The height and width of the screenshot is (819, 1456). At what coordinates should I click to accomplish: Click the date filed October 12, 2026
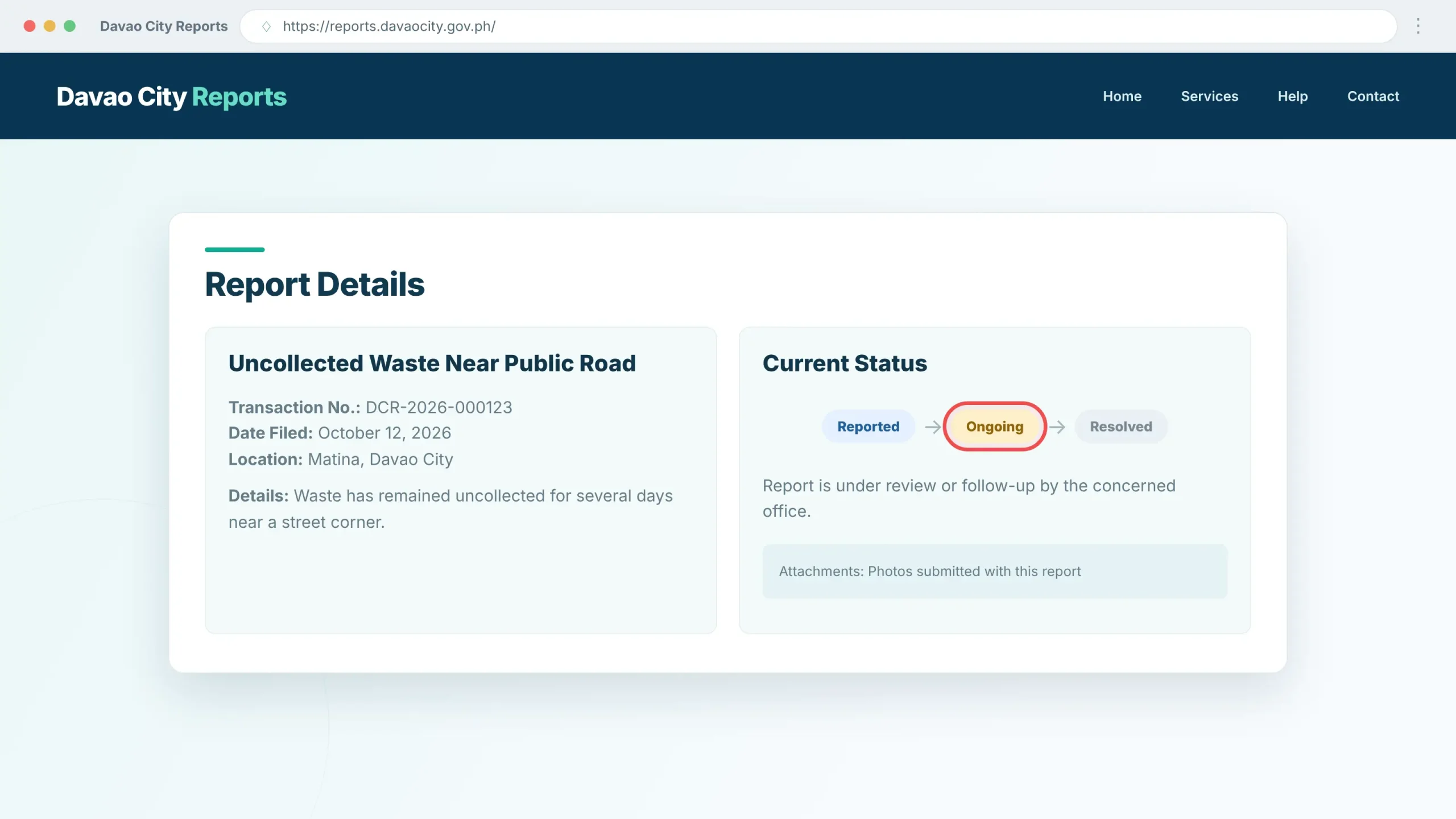[384, 433]
